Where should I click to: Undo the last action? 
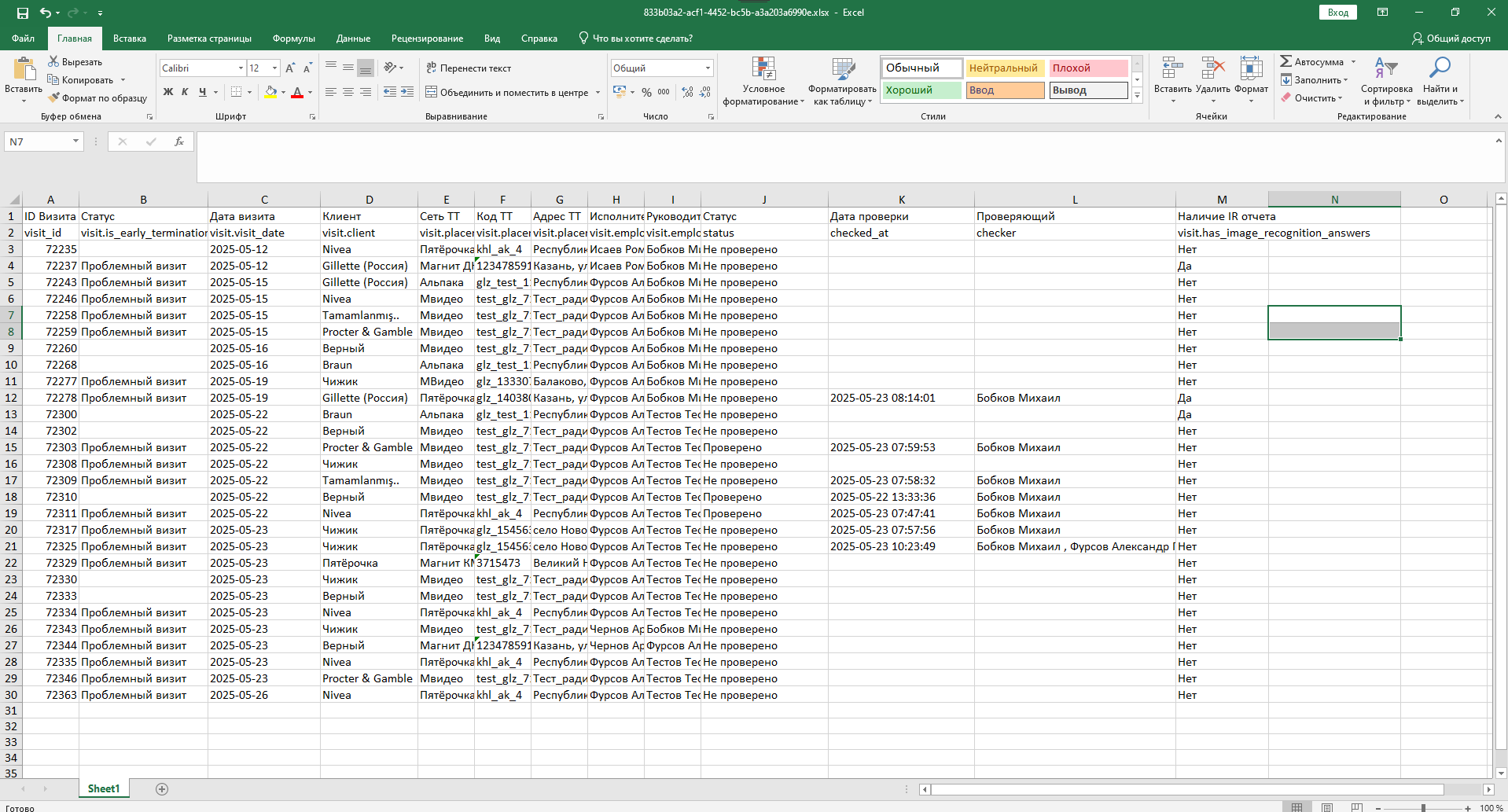coord(46,13)
